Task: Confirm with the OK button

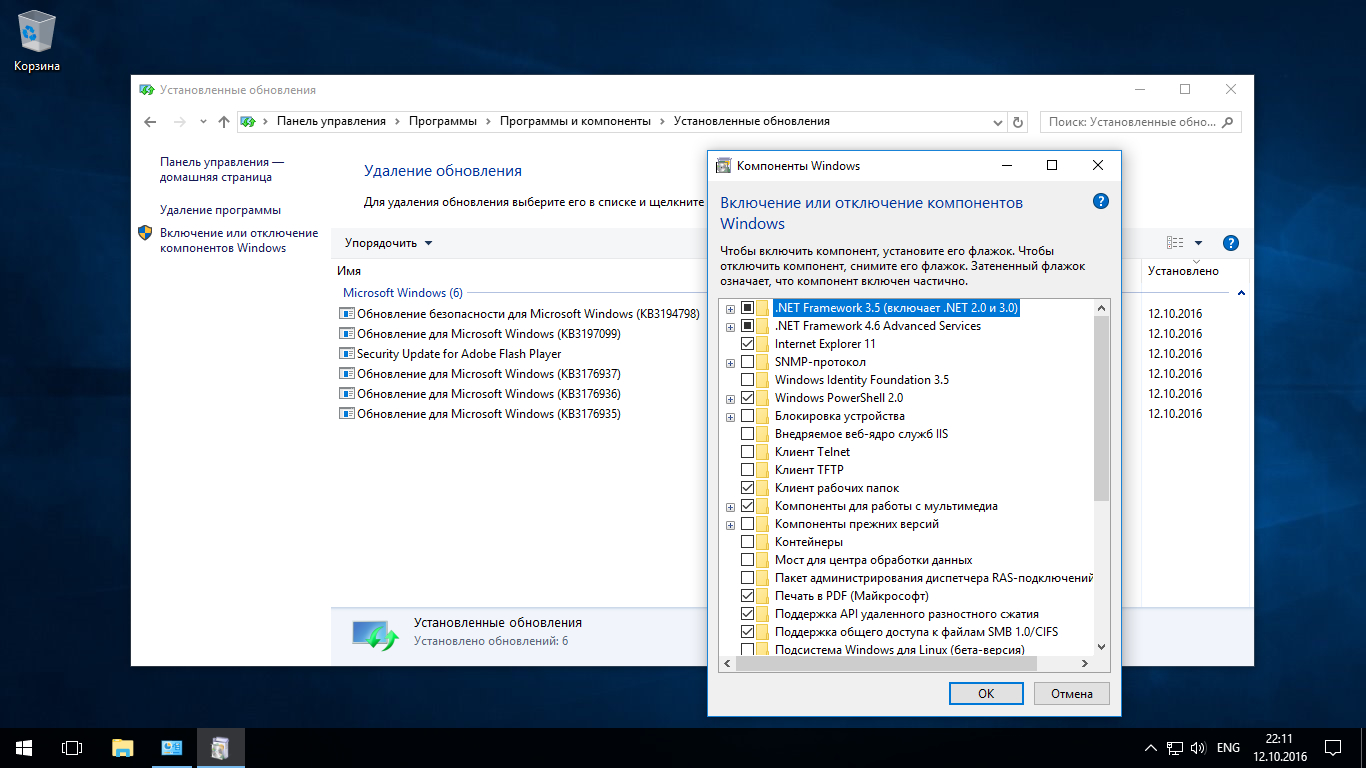Action: [986, 693]
